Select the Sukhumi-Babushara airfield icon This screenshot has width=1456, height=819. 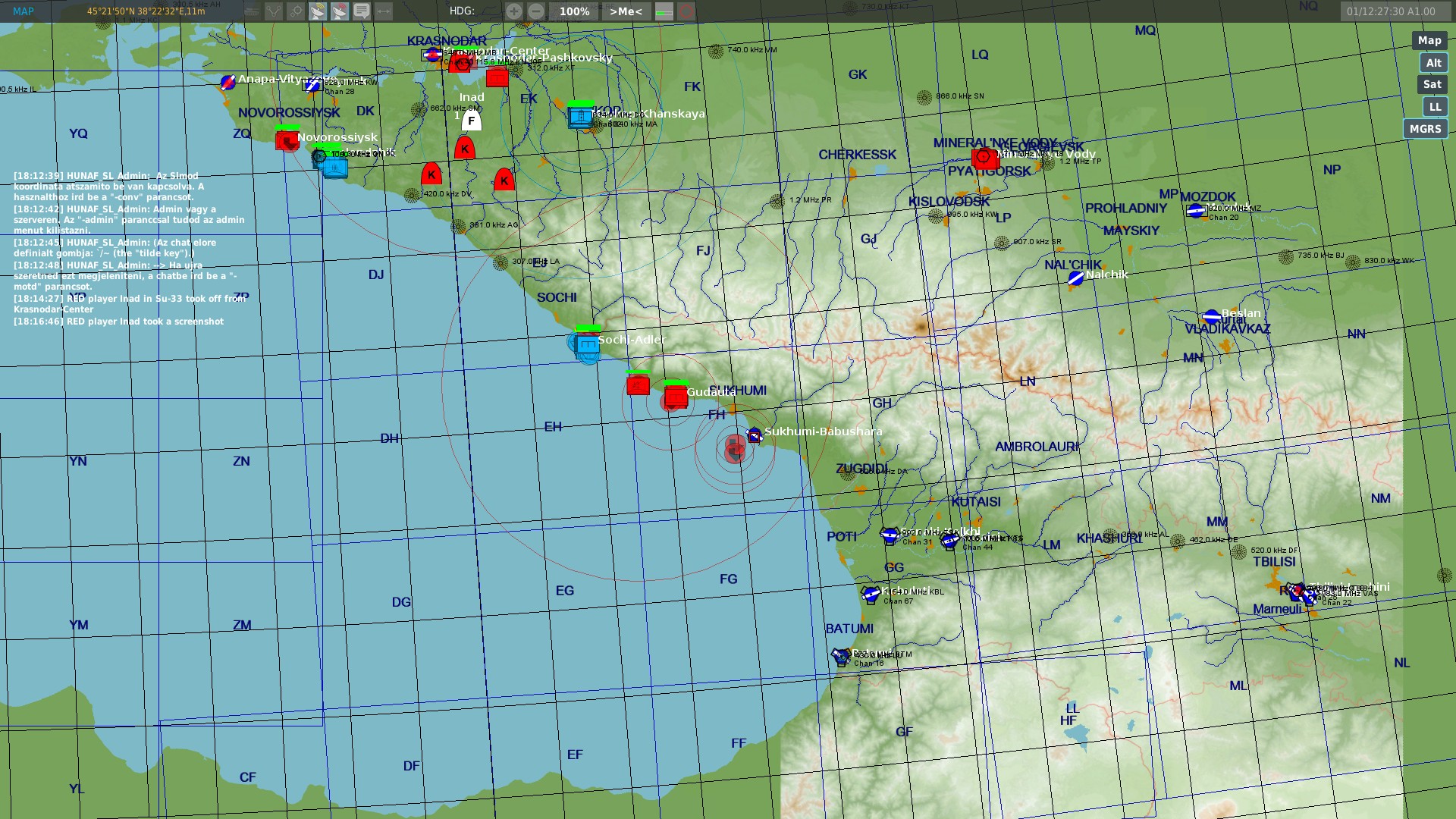(755, 435)
